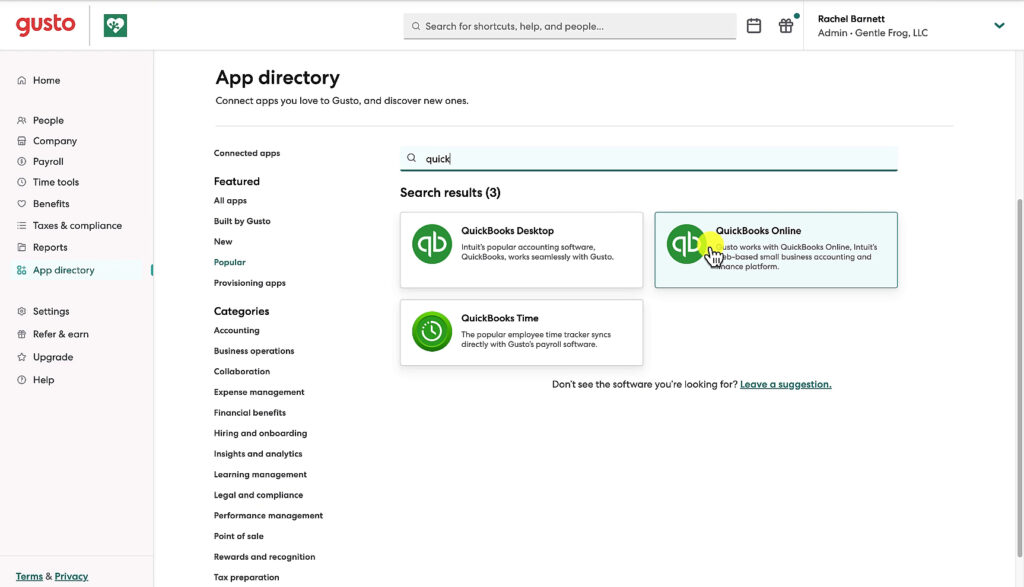Viewport: 1024px width, 587px height.
Task: Filter apps by Accounting category
Action: 236,330
